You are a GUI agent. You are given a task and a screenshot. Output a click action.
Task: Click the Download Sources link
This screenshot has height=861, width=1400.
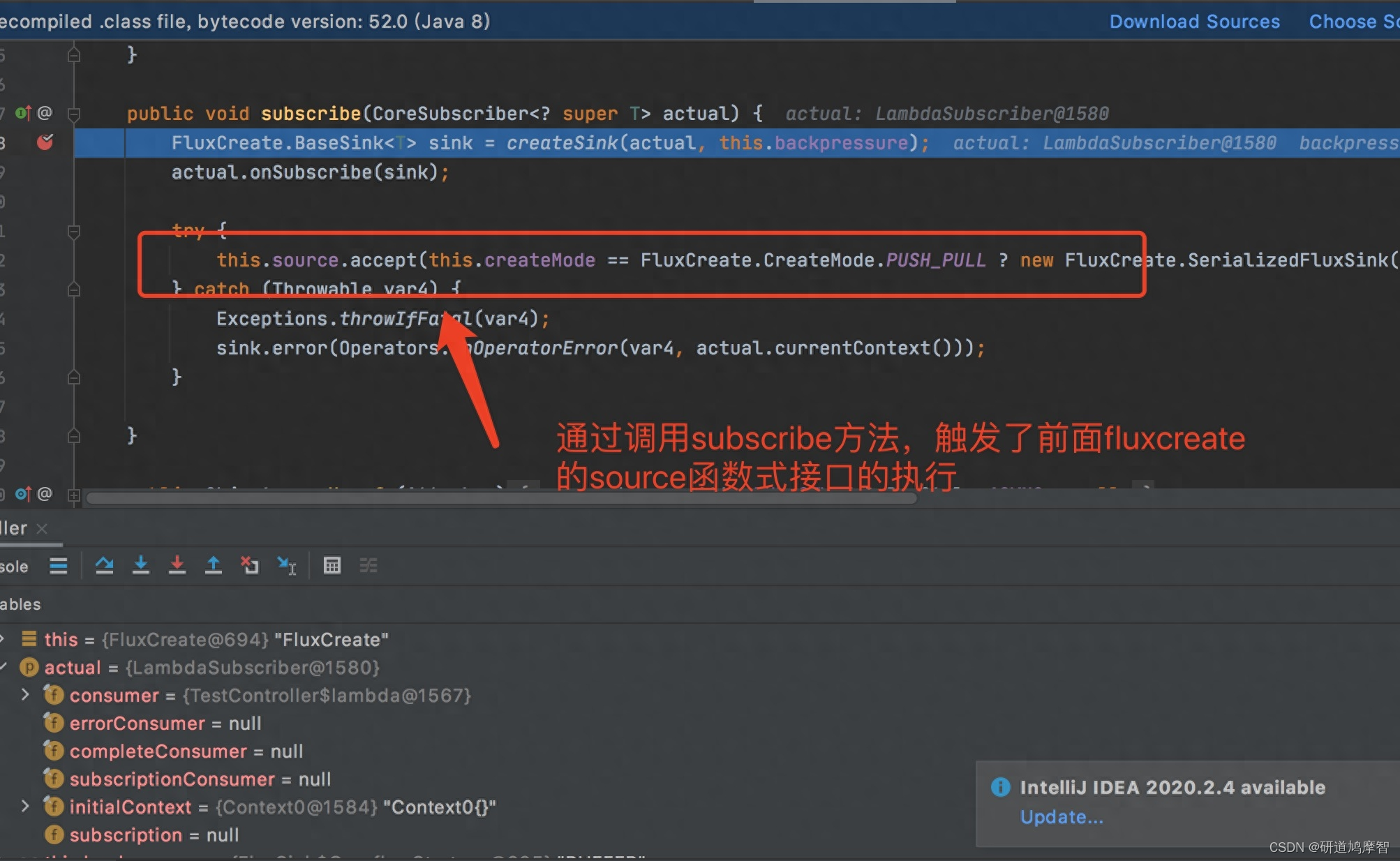1194,22
